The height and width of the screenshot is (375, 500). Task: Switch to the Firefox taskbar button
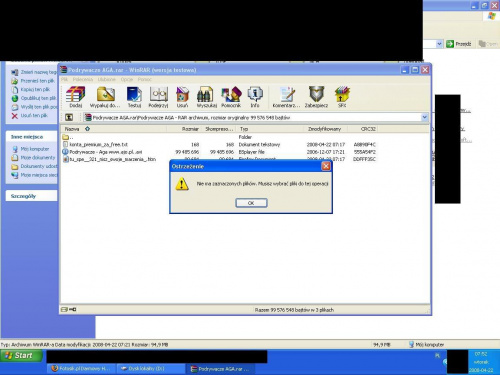click(81, 368)
